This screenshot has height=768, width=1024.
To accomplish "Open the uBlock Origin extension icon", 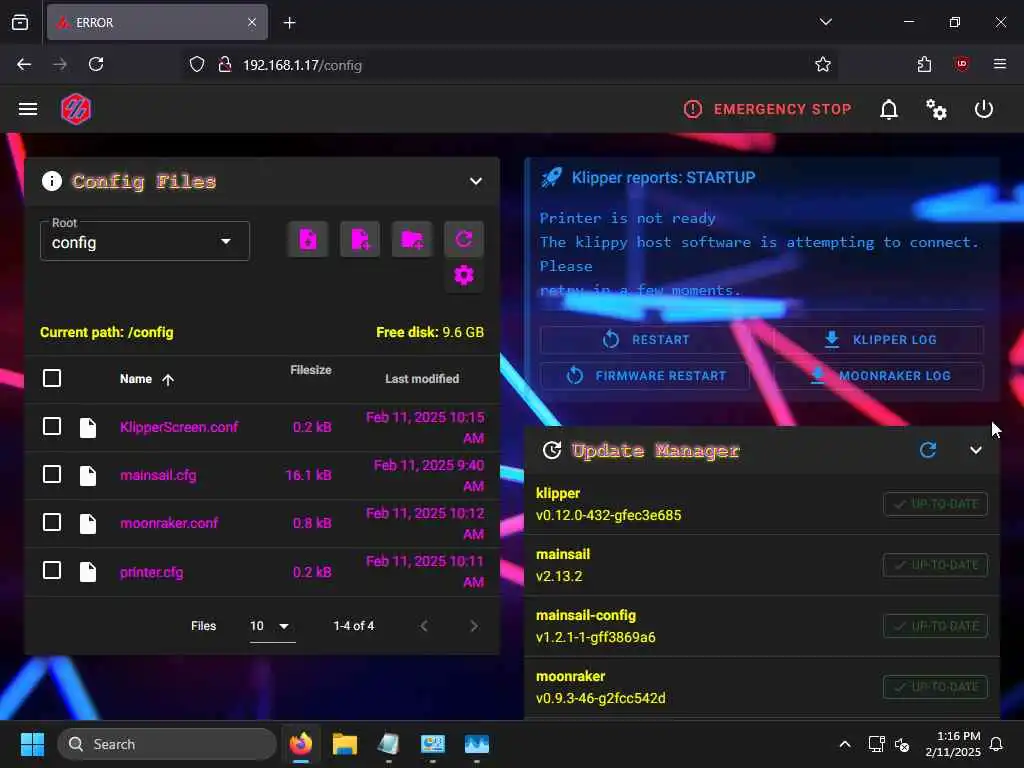I will [x=962, y=64].
